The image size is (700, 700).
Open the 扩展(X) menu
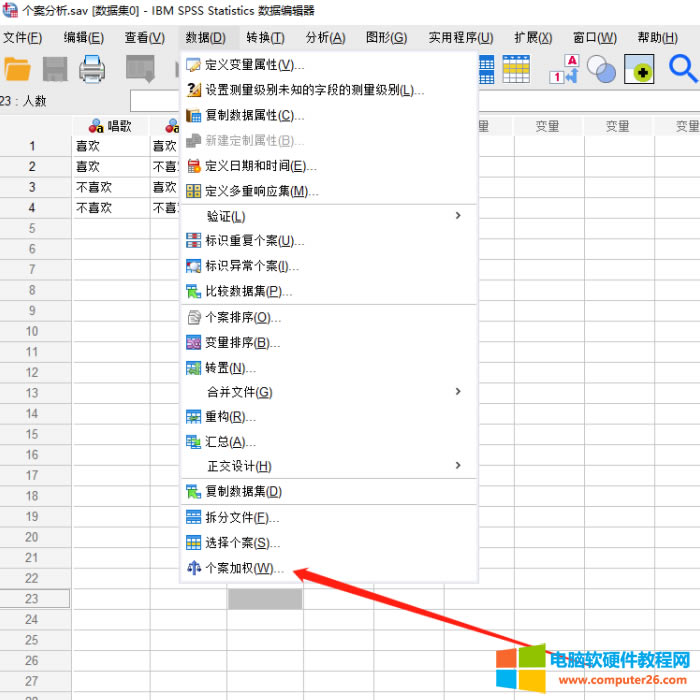533,38
